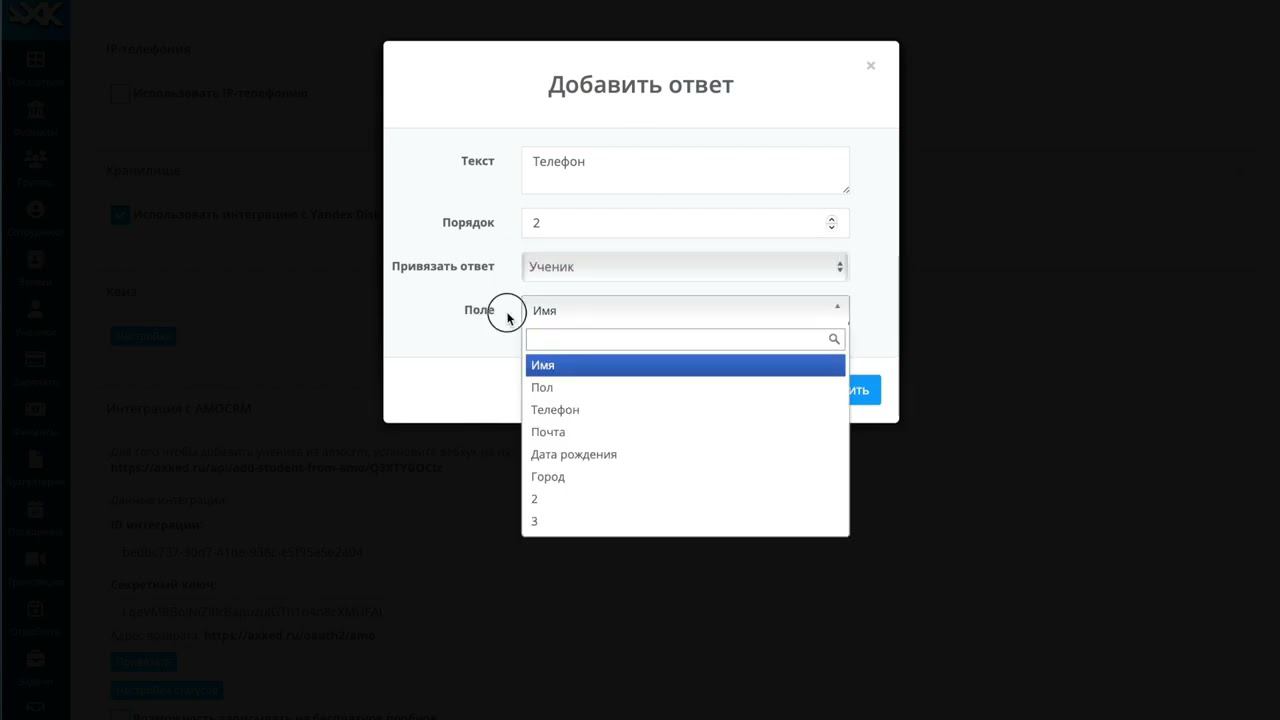
Task: Select Дата рождения in the dropdown list
Action: point(685,454)
